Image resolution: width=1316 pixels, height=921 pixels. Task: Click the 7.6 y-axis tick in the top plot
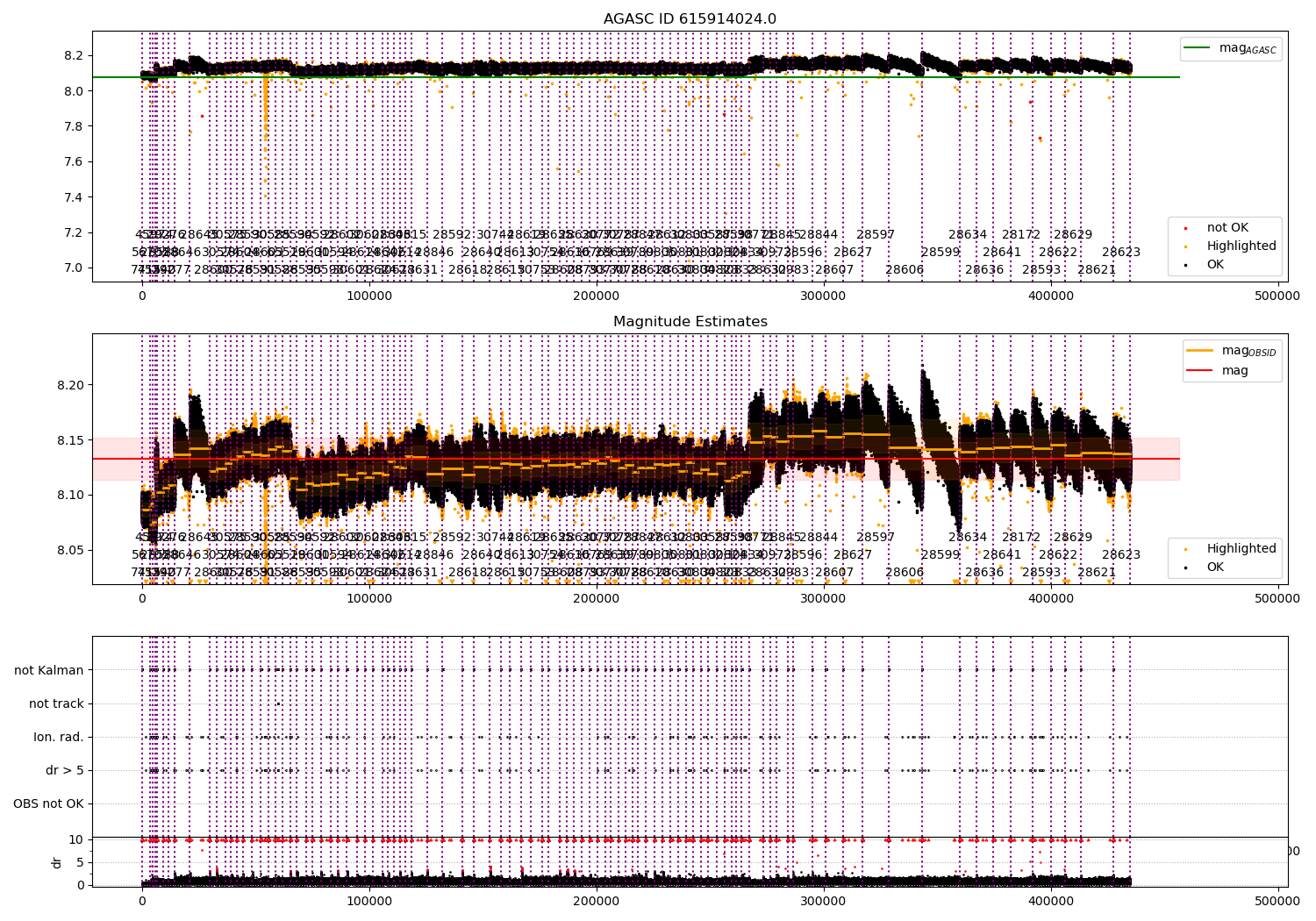pos(74,162)
